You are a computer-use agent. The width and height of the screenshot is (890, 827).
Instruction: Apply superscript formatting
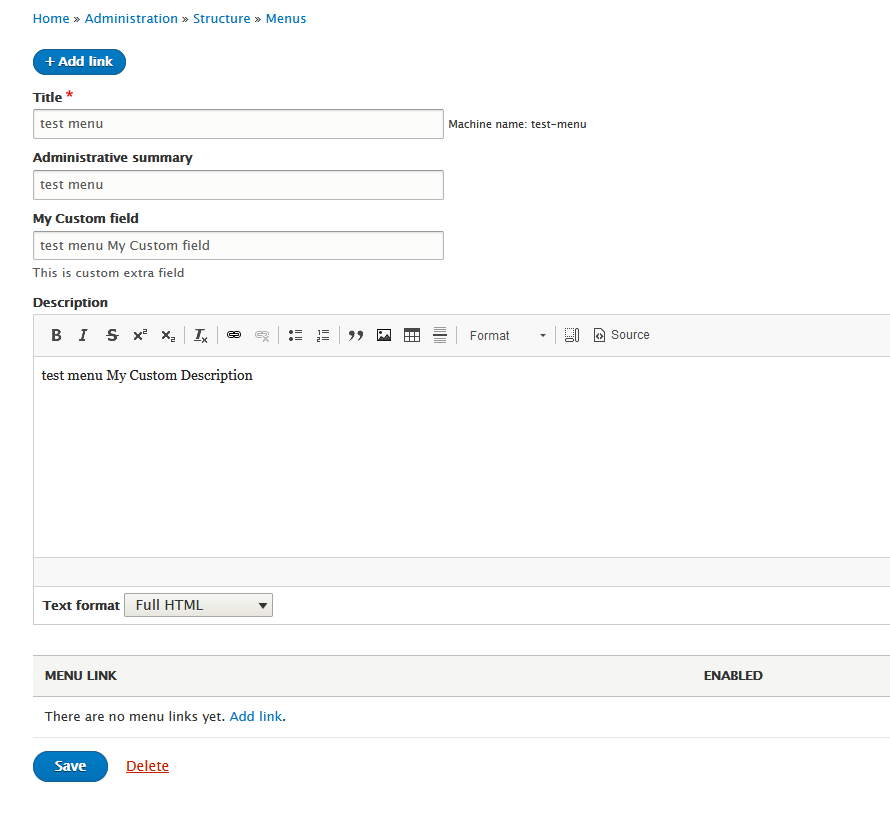click(140, 336)
